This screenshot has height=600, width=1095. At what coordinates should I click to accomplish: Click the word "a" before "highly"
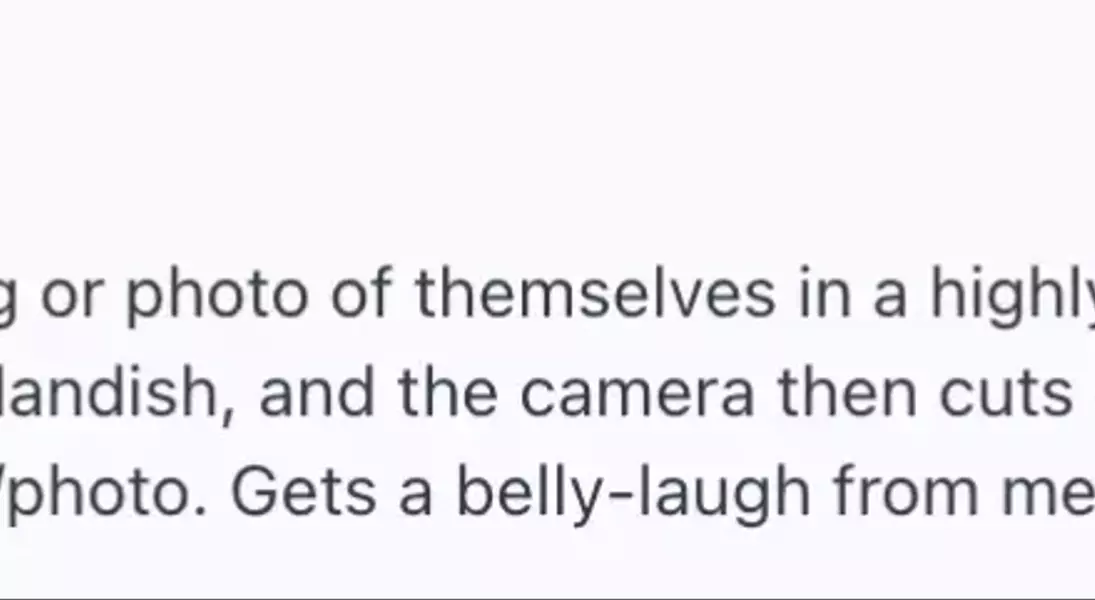[889, 298]
